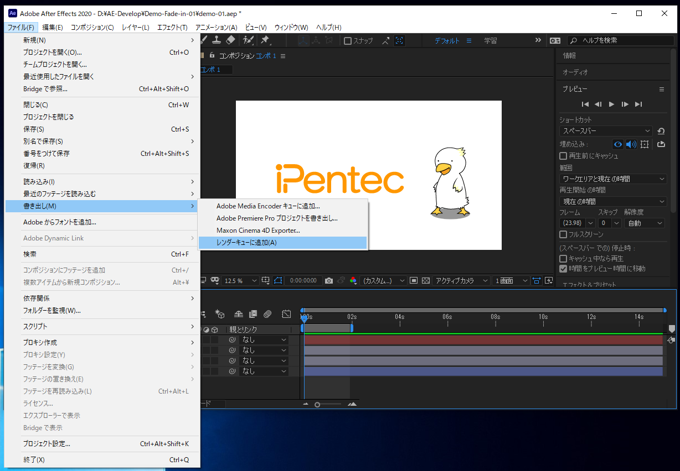Open the 読み込み(I) submenu
The width and height of the screenshot is (680, 471).
click(x=102, y=182)
